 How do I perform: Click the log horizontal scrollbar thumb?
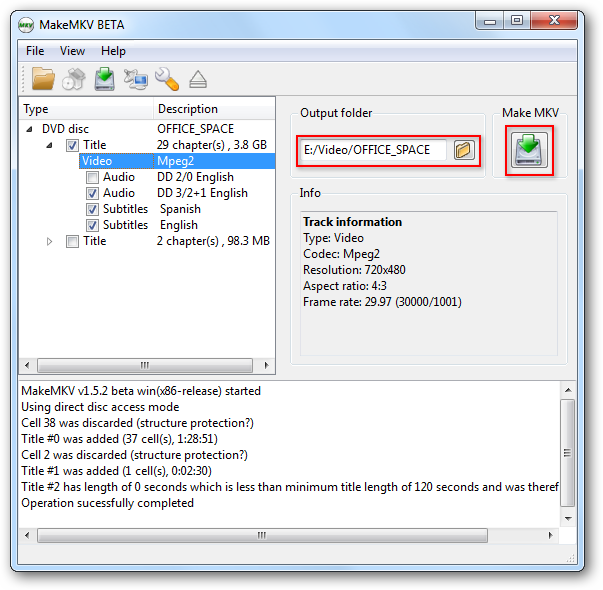262,535
